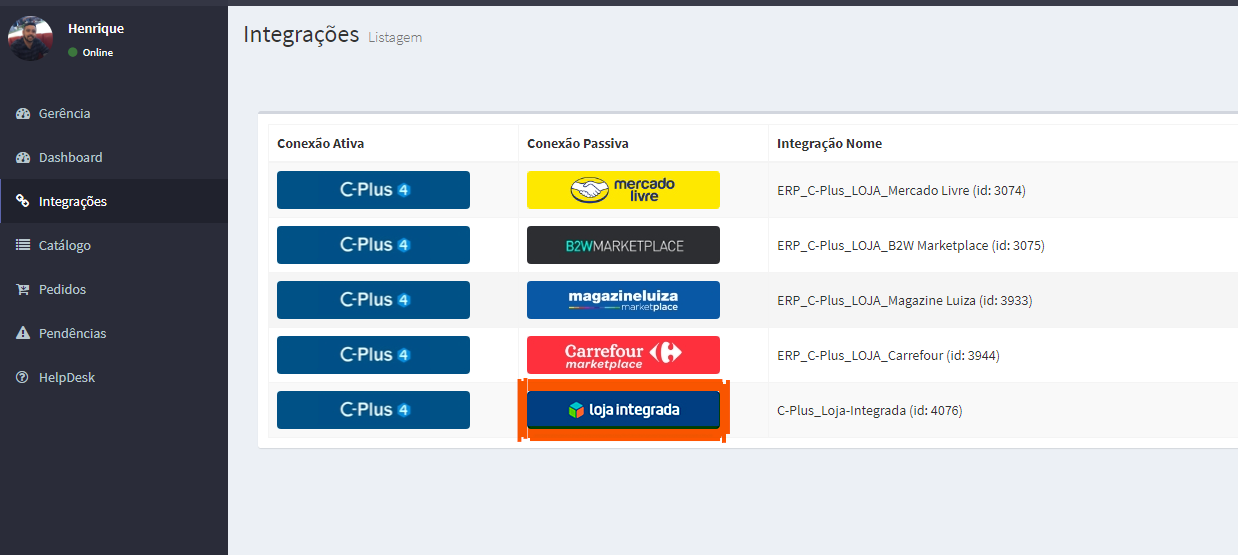Open the Gerência menu item
This screenshot has width=1238, height=555.
[114, 114]
